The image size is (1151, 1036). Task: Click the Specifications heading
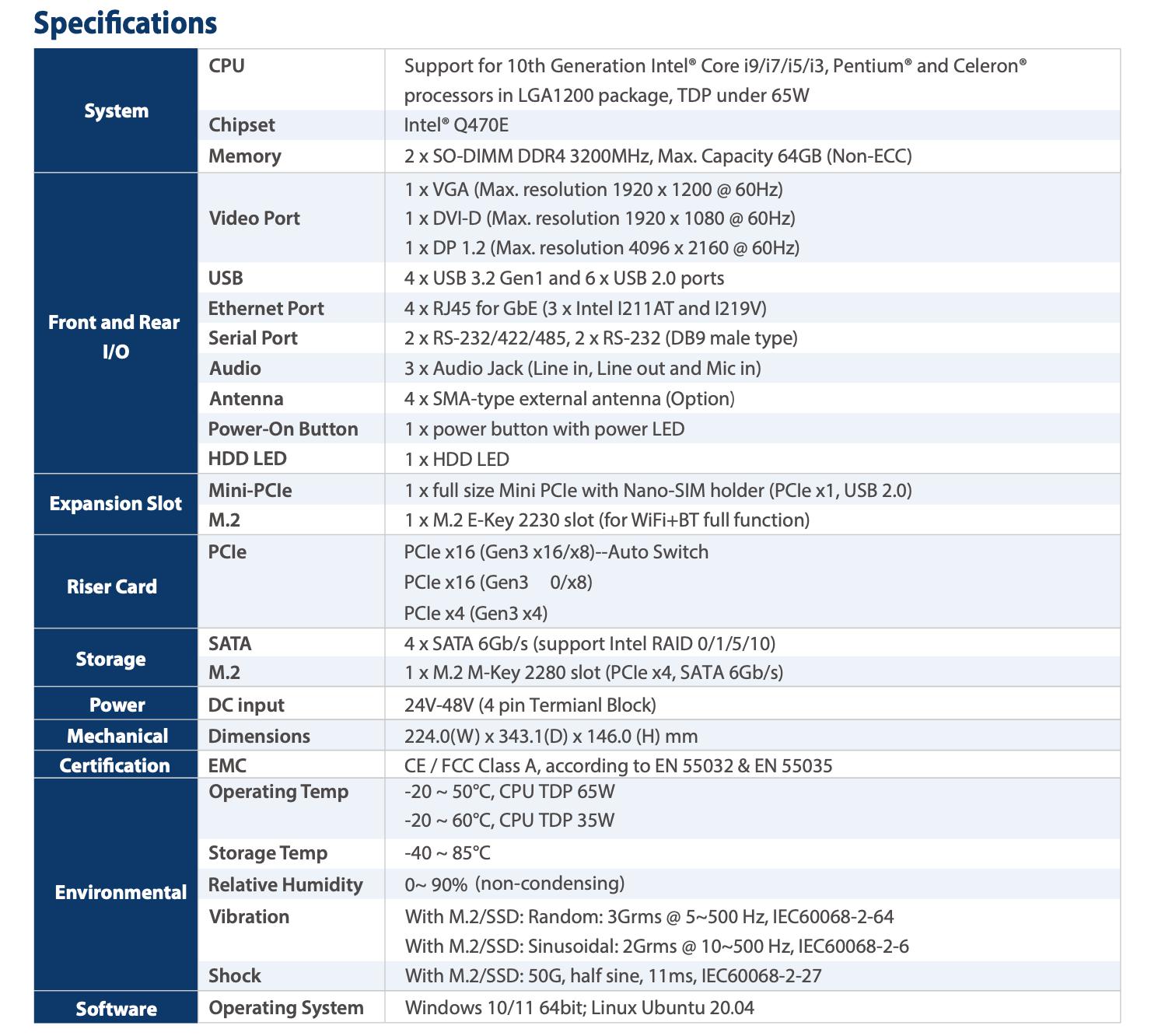[x=125, y=23]
